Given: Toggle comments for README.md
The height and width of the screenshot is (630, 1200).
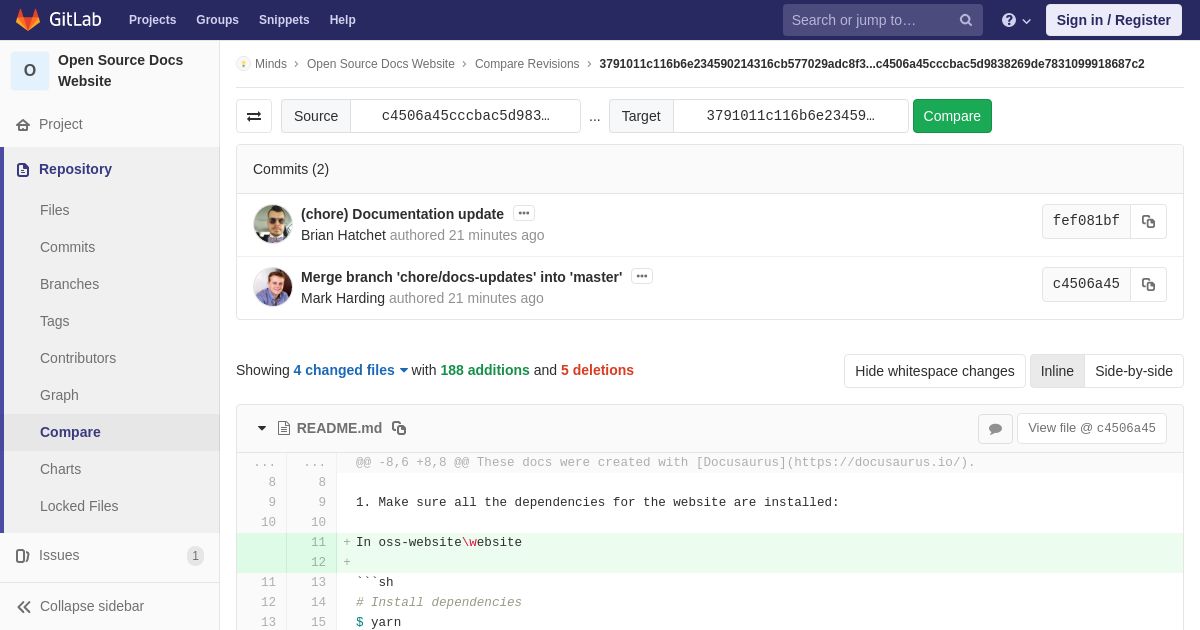Looking at the screenshot, I should tap(995, 428).
